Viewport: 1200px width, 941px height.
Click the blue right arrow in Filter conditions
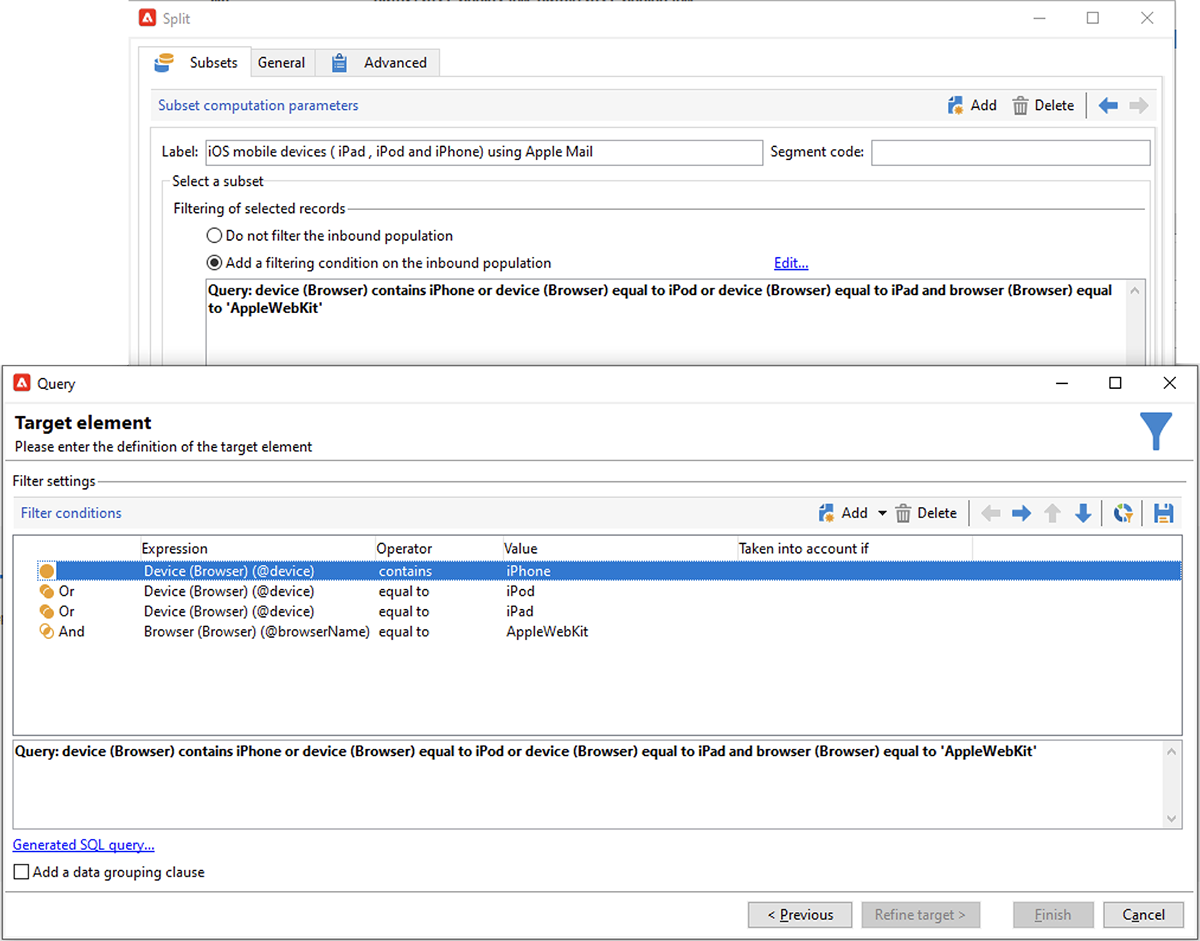pos(1021,513)
